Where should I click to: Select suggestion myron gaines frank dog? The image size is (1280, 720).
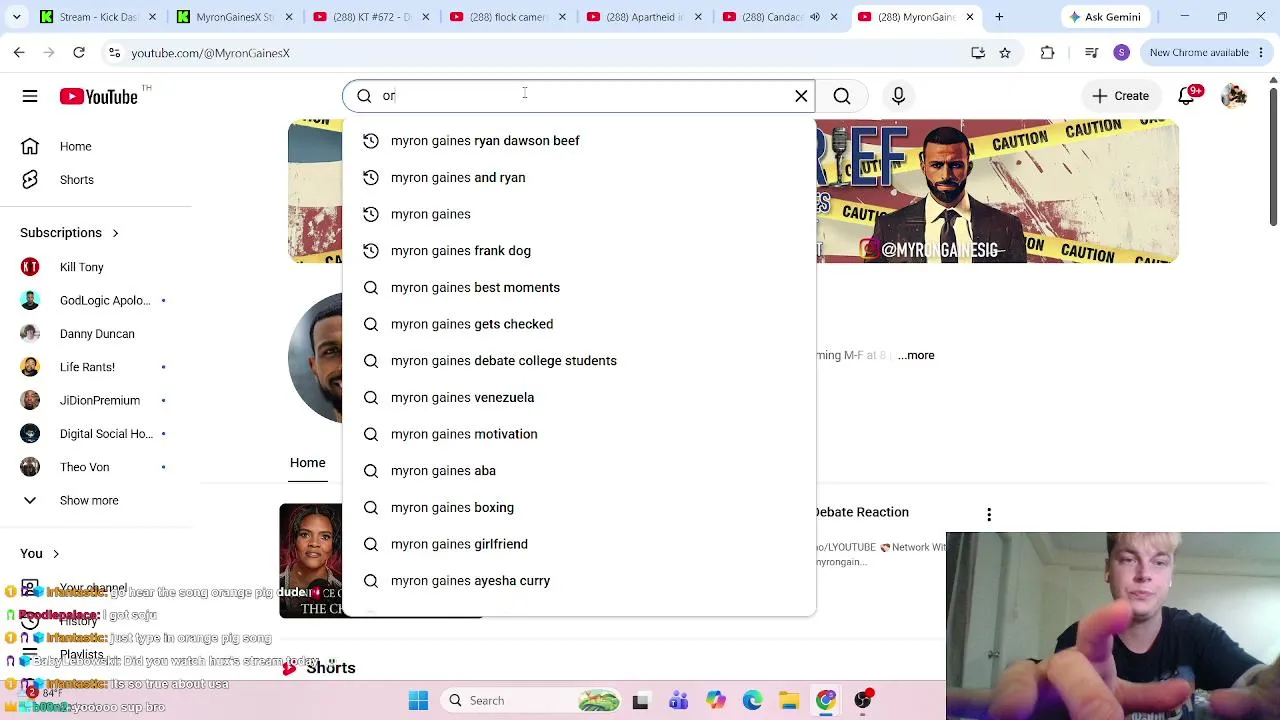click(579, 251)
